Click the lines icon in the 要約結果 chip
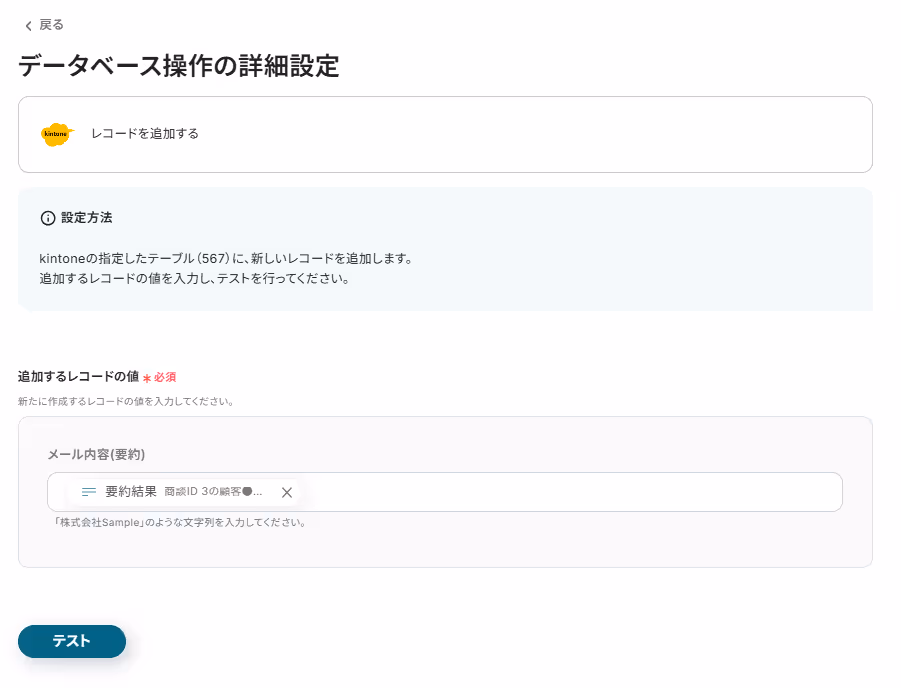Screen dimensions: 901x688 [88, 492]
